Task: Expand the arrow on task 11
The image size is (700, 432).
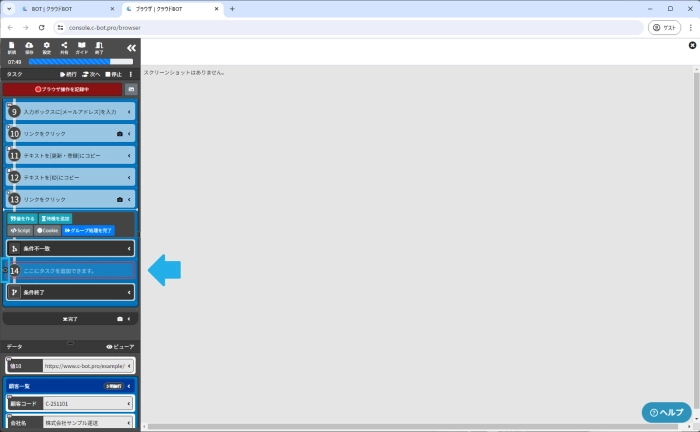Action: (129, 156)
